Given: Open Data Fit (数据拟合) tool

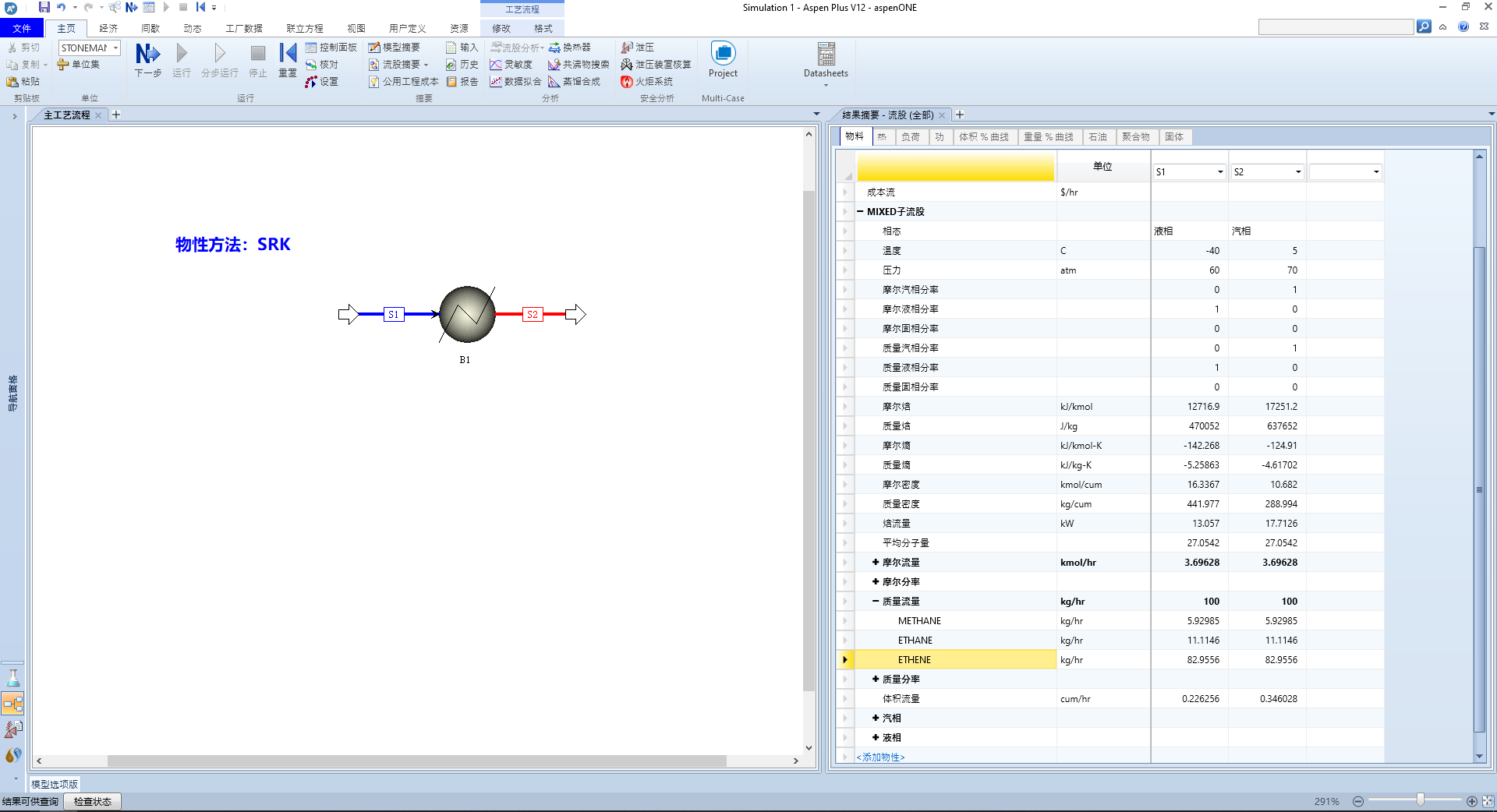Looking at the screenshot, I should (x=515, y=82).
